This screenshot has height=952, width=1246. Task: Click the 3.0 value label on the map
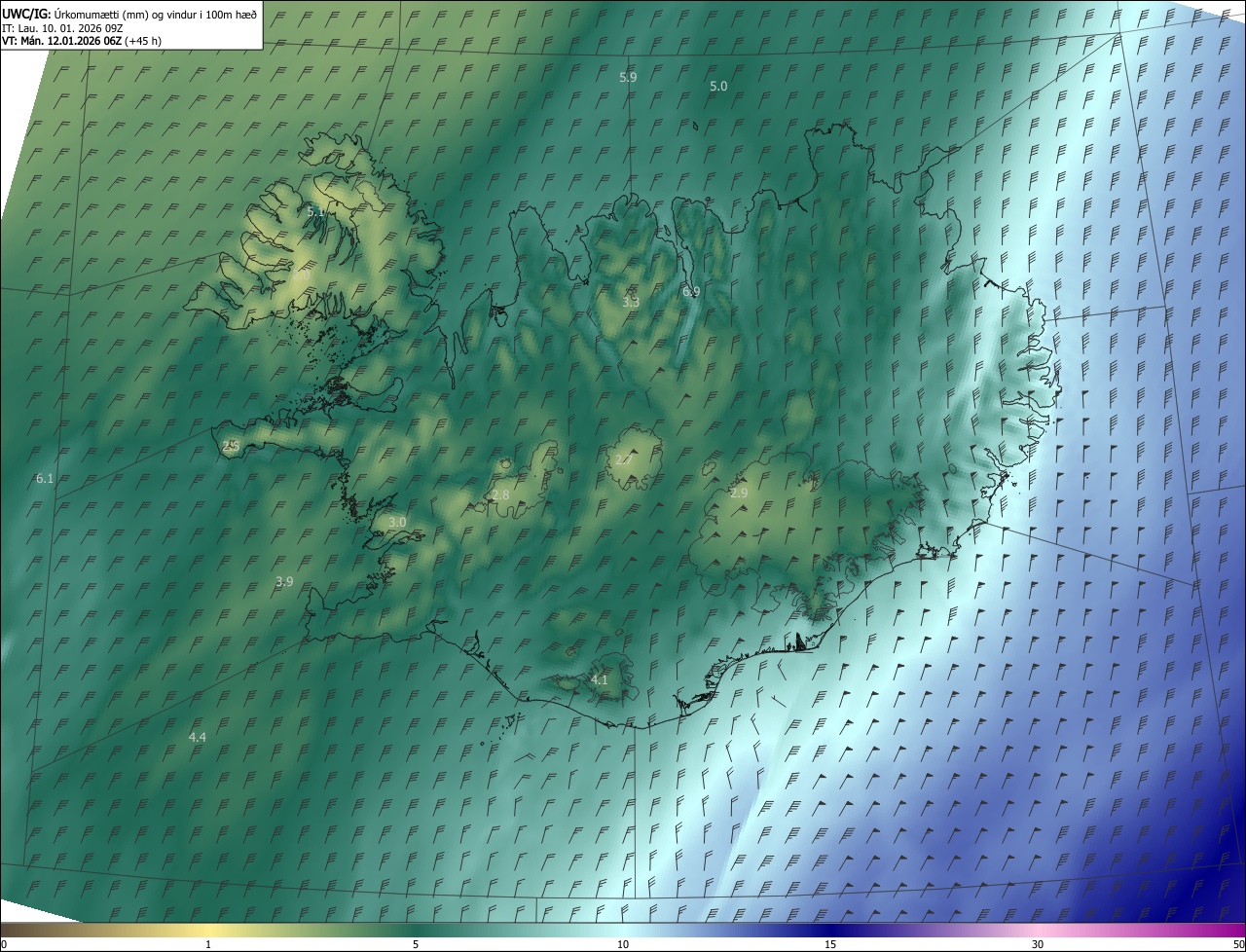[397, 523]
